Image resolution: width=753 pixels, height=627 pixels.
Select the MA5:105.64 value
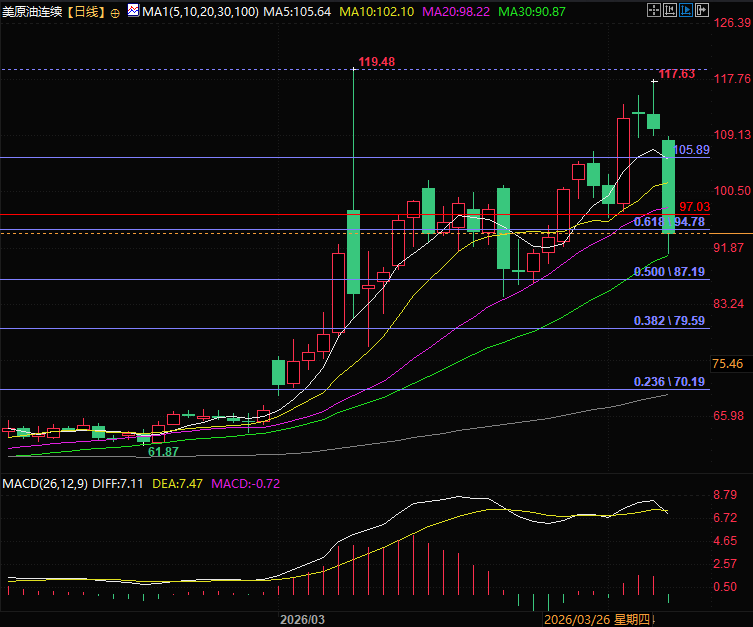click(297, 12)
